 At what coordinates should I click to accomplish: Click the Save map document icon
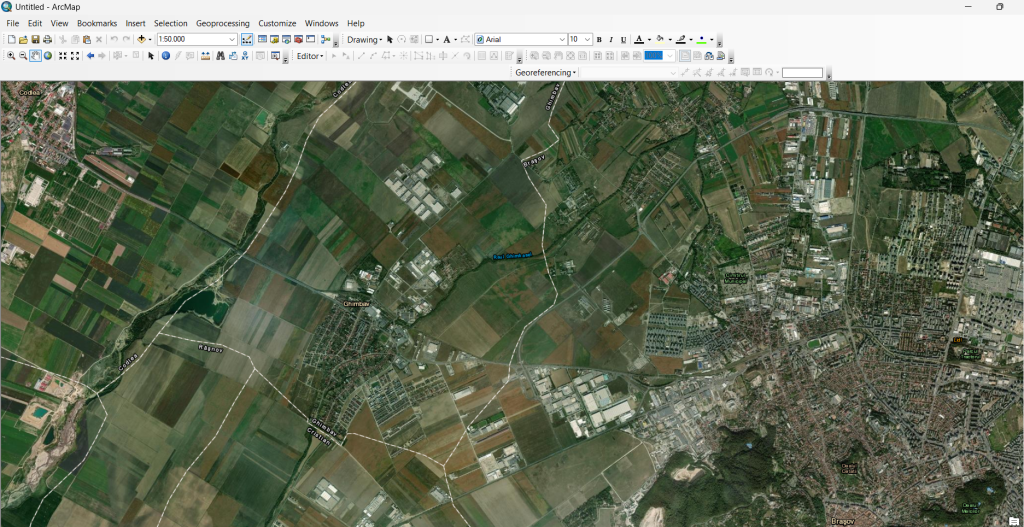tap(35, 39)
